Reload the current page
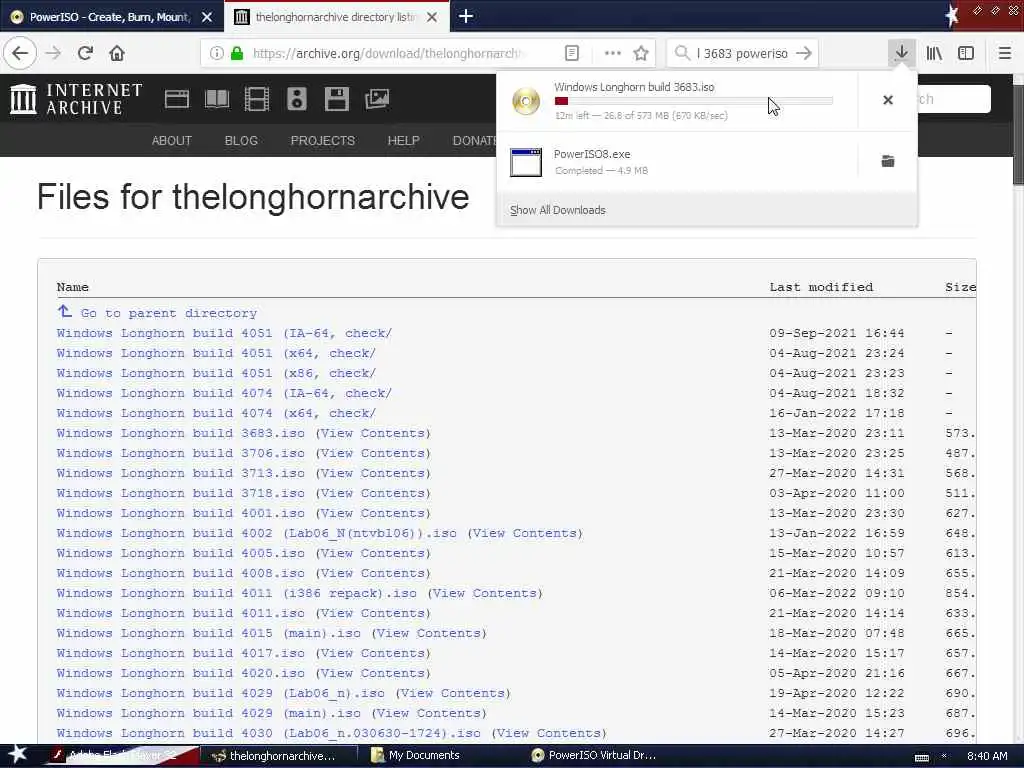 click(85, 53)
